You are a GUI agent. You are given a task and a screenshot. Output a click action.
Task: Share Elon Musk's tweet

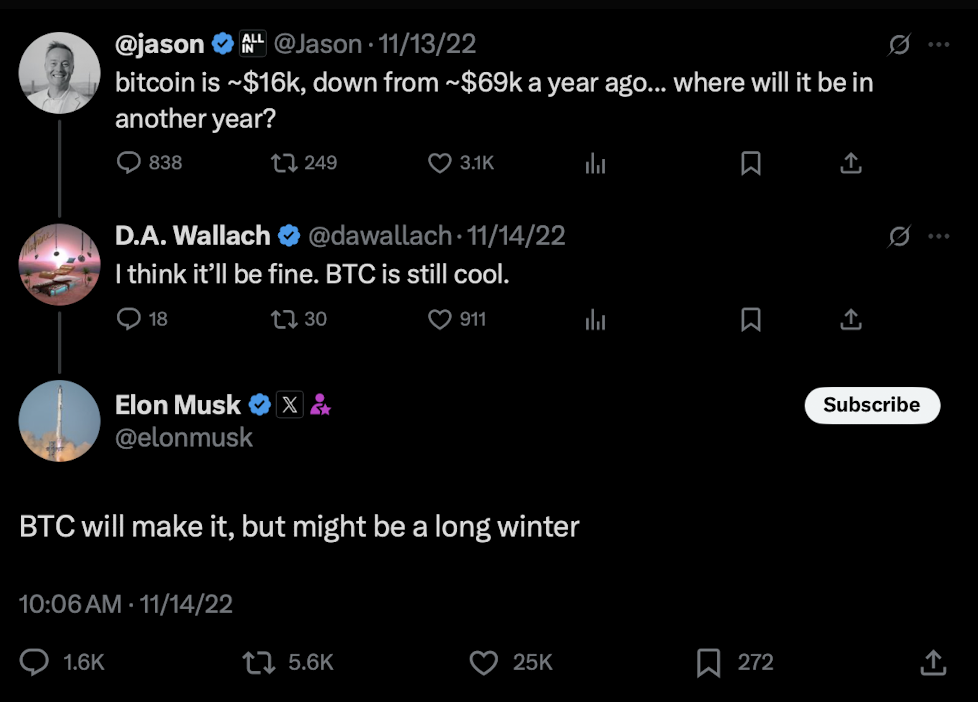[933, 662]
